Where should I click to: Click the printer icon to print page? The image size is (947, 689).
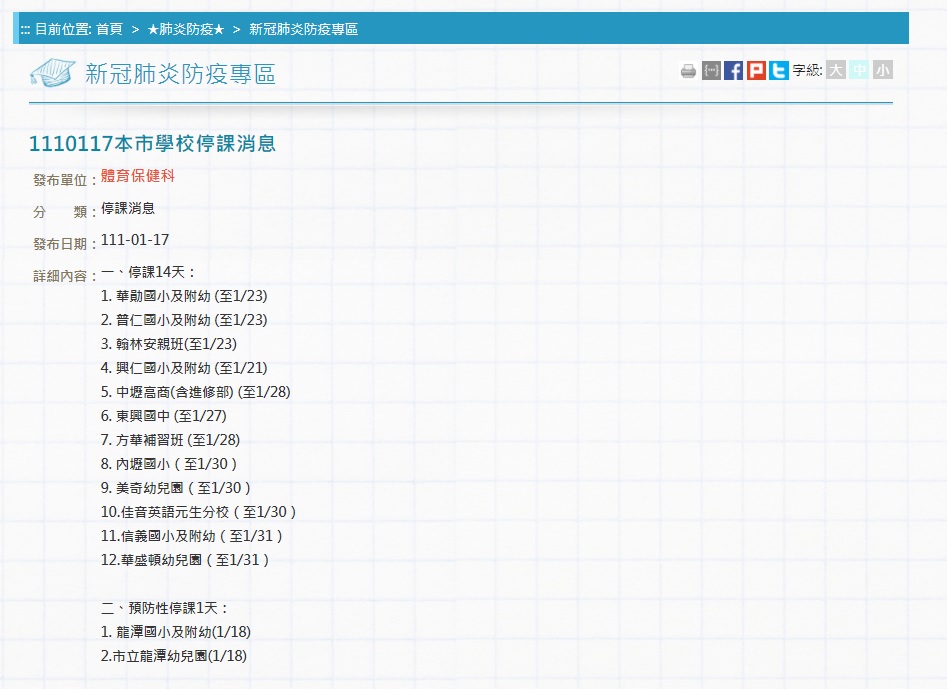tap(688, 71)
